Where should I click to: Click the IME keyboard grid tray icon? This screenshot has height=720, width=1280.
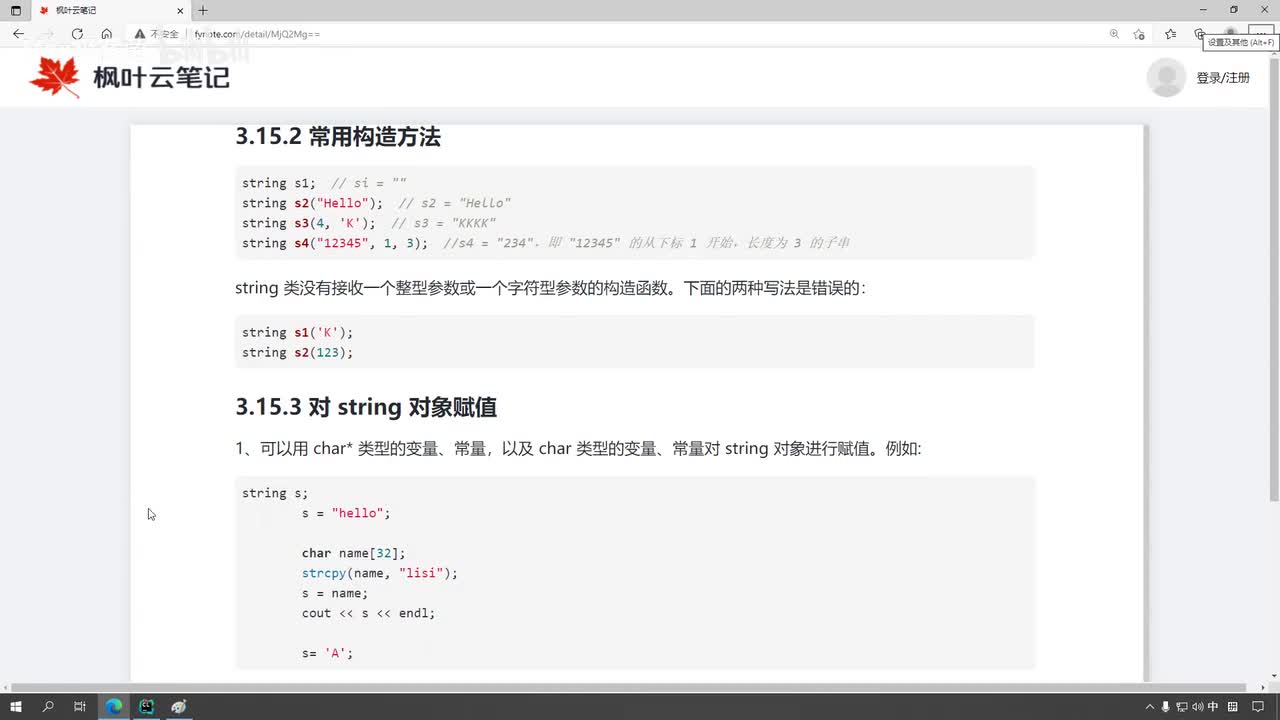point(1231,707)
